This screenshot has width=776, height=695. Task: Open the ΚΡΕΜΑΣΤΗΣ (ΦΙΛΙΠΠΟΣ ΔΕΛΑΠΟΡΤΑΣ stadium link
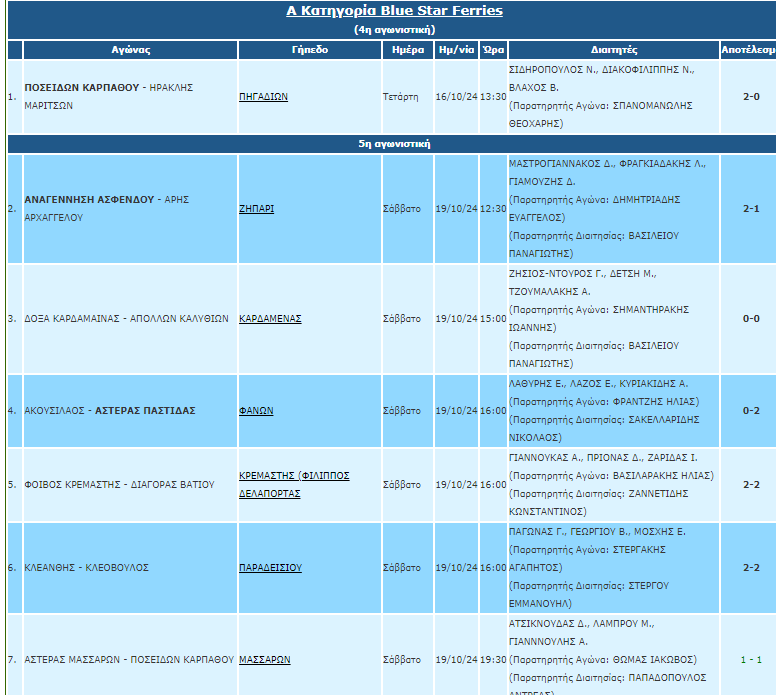coord(294,484)
